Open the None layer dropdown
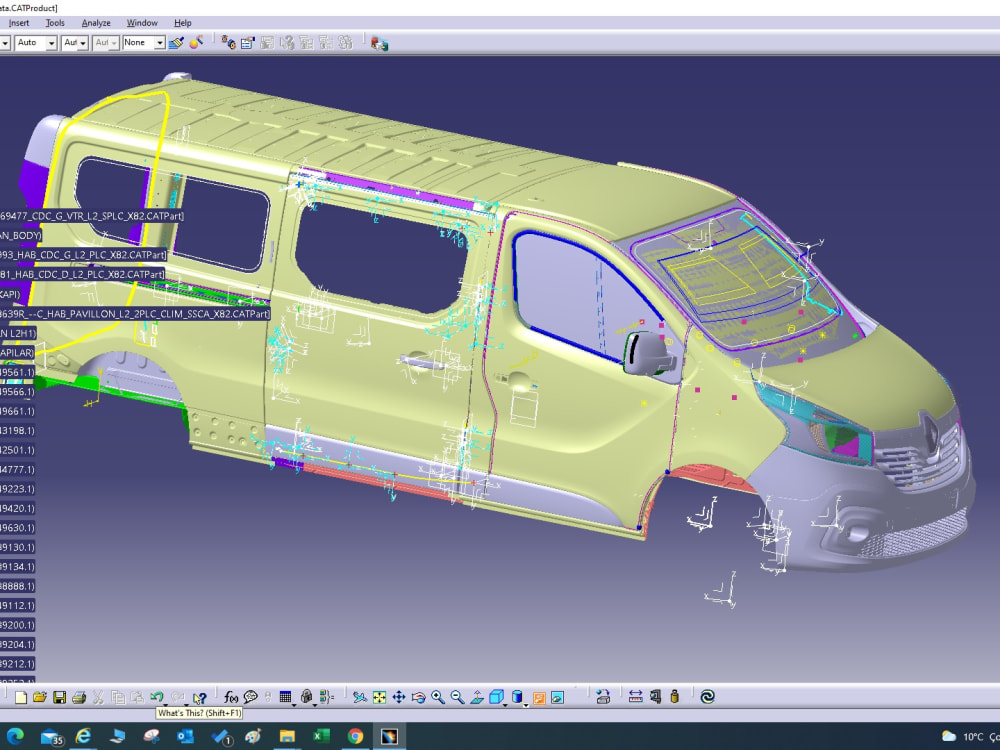1000x750 pixels. coord(159,43)
